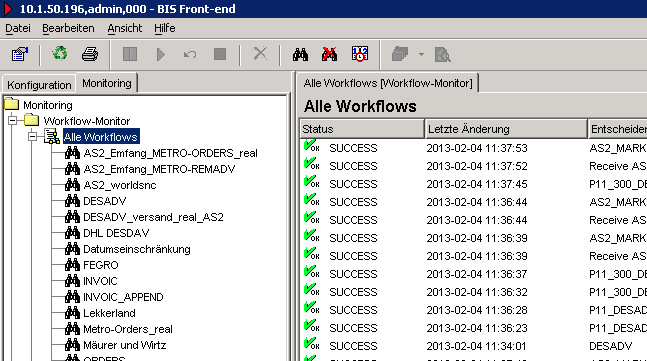The image size is (647, 361).
Task: Click the crossed-out binoculars delete-filter icon
Action: tap(329, 54)
